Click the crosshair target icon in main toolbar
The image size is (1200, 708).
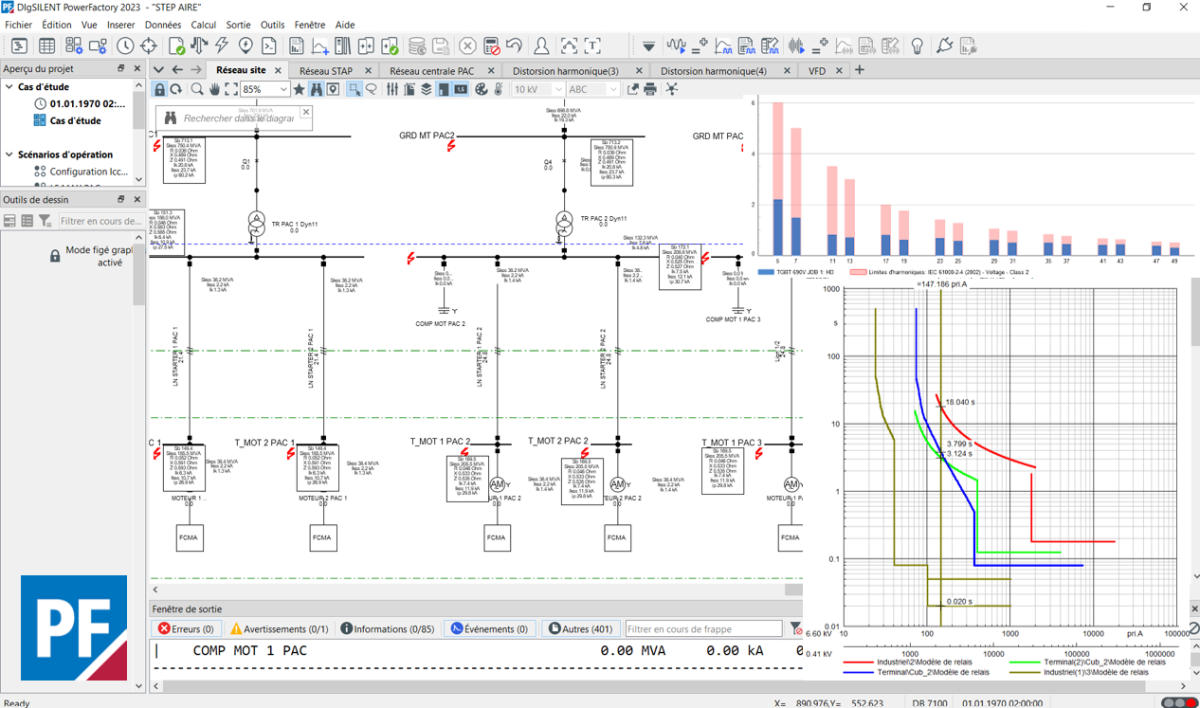tap(149, 45)
